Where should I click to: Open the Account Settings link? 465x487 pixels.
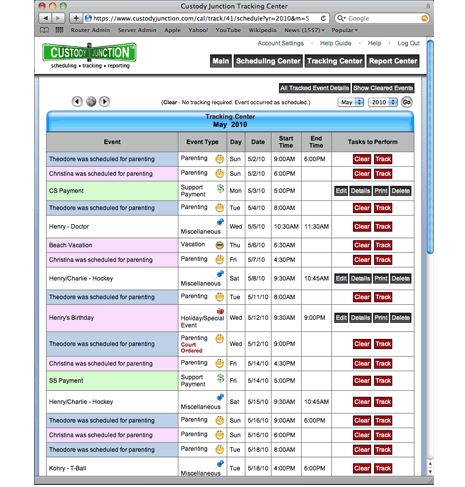[x=281, y=43]
